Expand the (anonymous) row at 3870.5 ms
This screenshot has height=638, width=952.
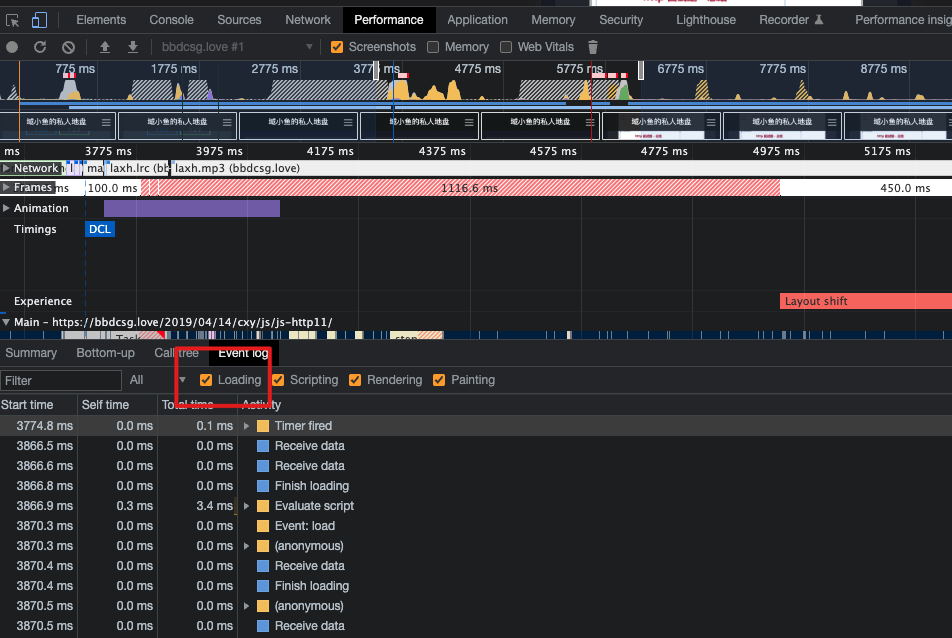246,606
